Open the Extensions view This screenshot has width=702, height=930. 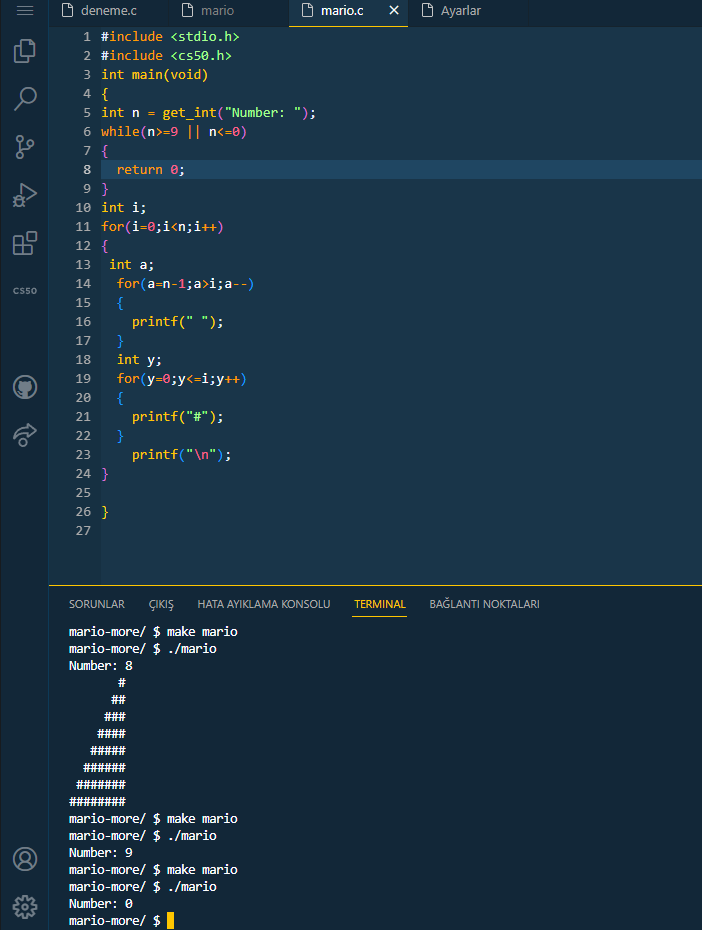[25, 243]
